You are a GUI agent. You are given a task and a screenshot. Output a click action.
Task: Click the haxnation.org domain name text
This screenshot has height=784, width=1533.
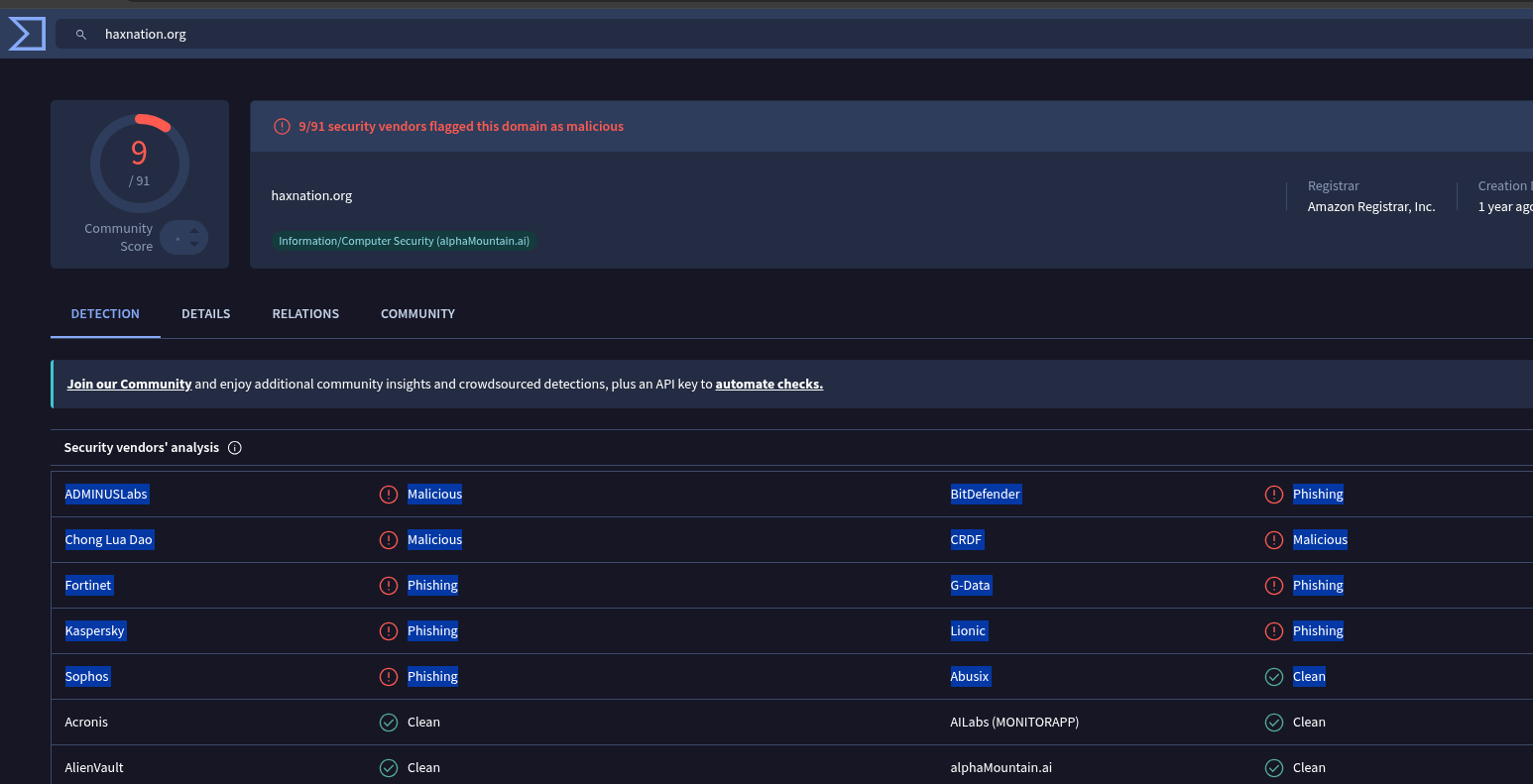311,195
